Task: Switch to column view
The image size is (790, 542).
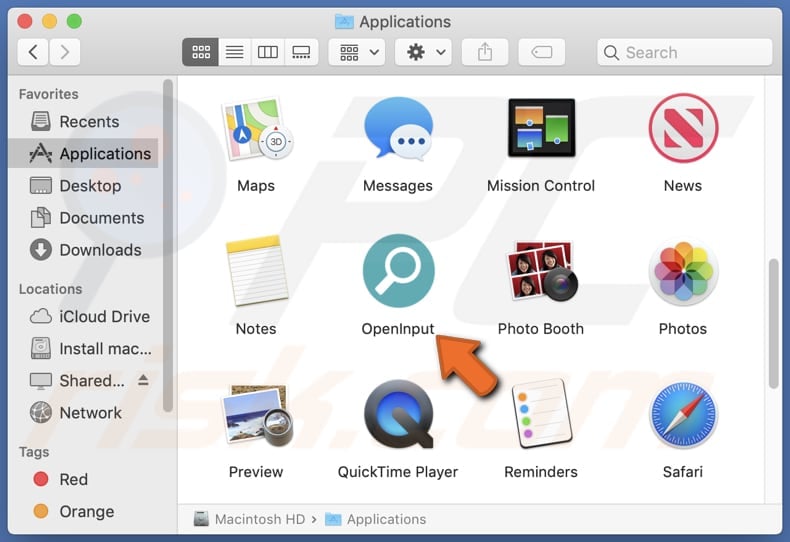Action: (268, 52)
